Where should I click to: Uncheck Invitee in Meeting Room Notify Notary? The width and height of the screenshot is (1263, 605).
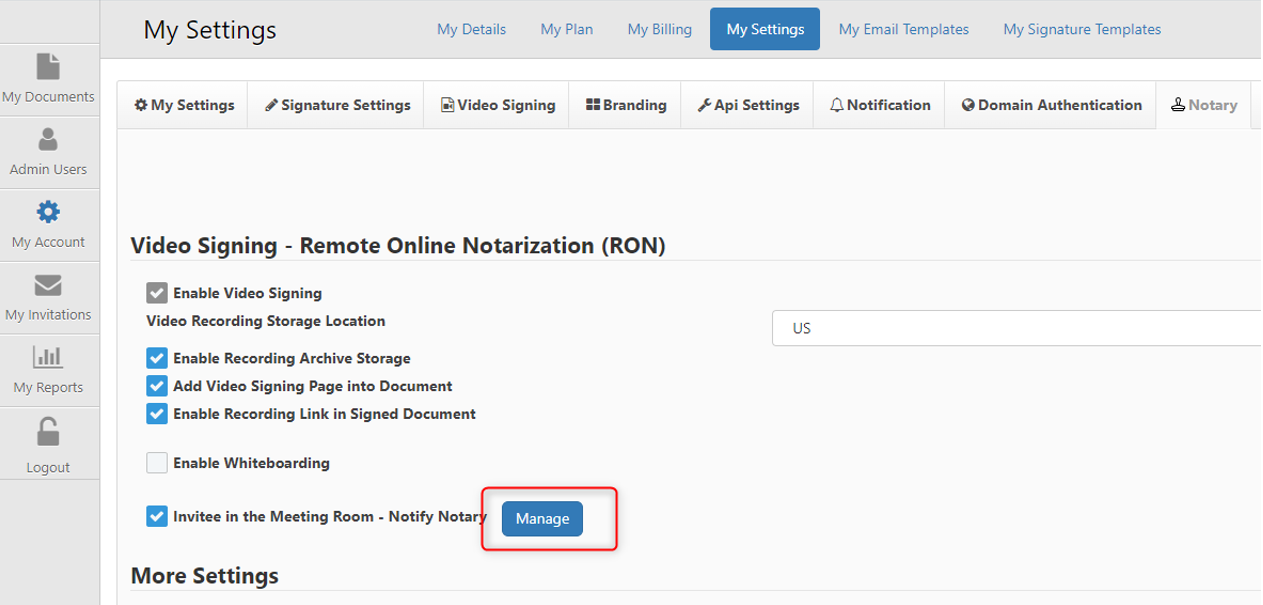click(x=157, y=517)
